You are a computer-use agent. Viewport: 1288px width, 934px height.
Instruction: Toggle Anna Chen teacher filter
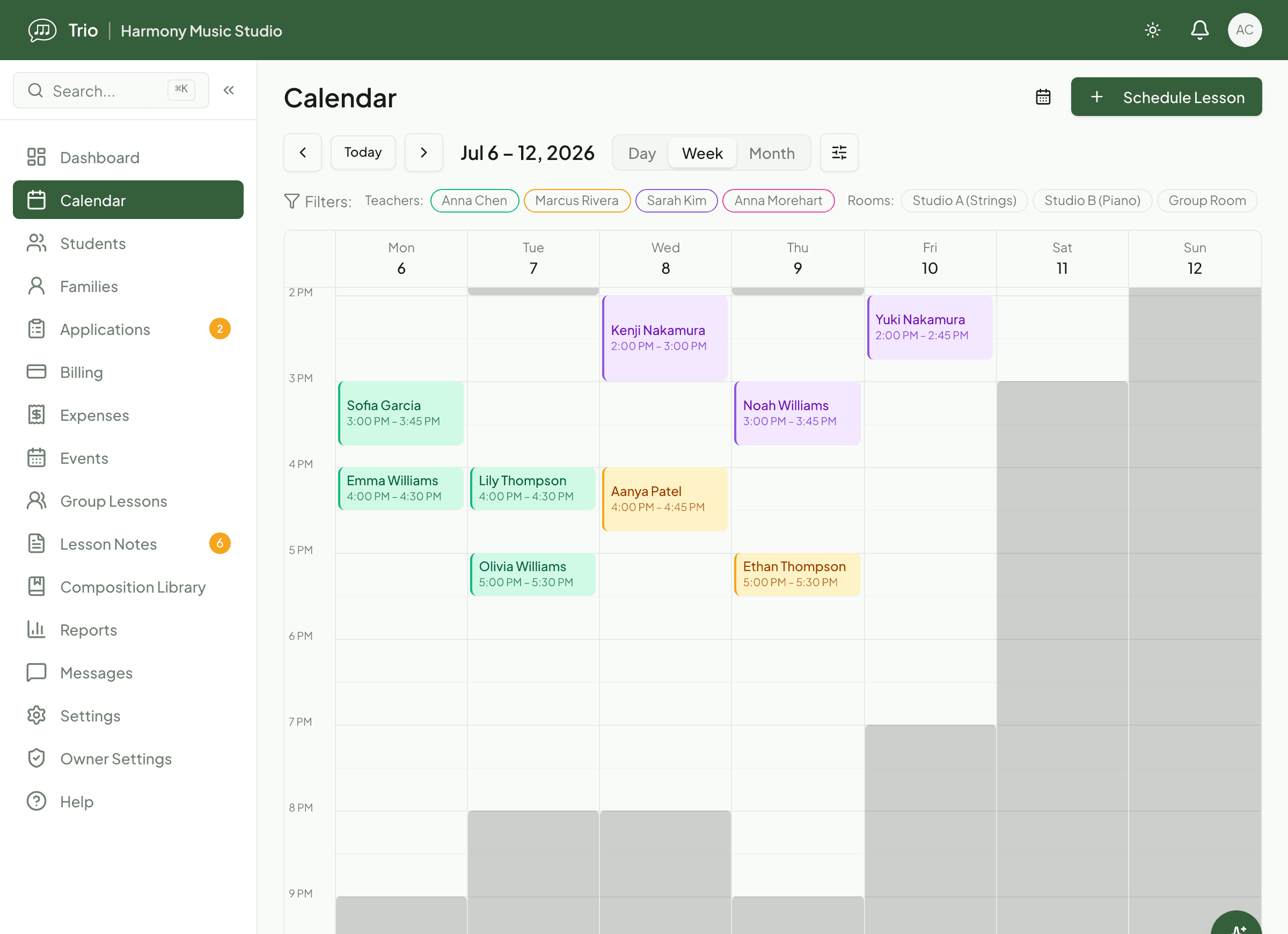click(x=474, y=201)
